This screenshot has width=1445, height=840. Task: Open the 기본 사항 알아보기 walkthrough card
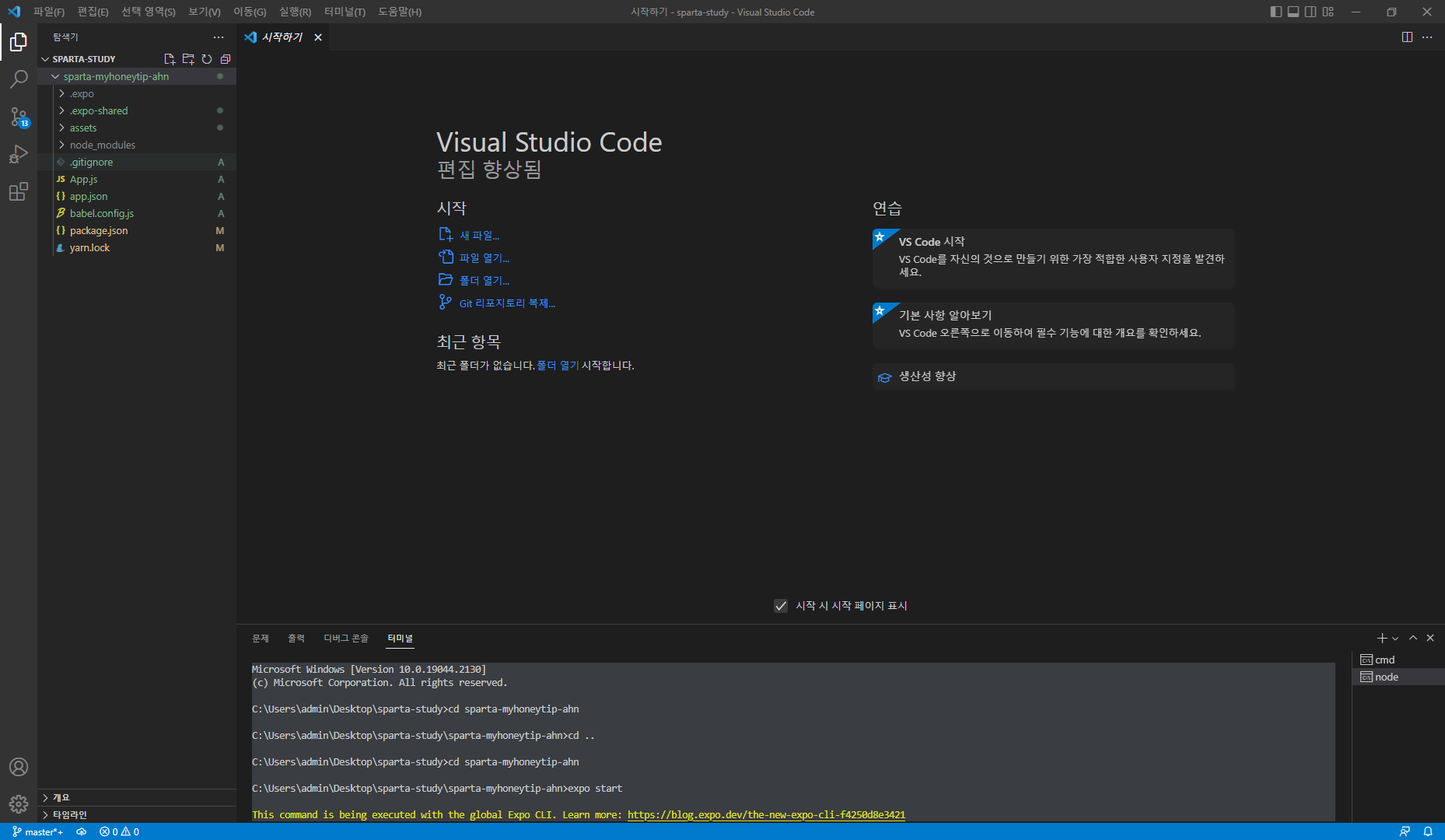click(x=1054, y=325)
